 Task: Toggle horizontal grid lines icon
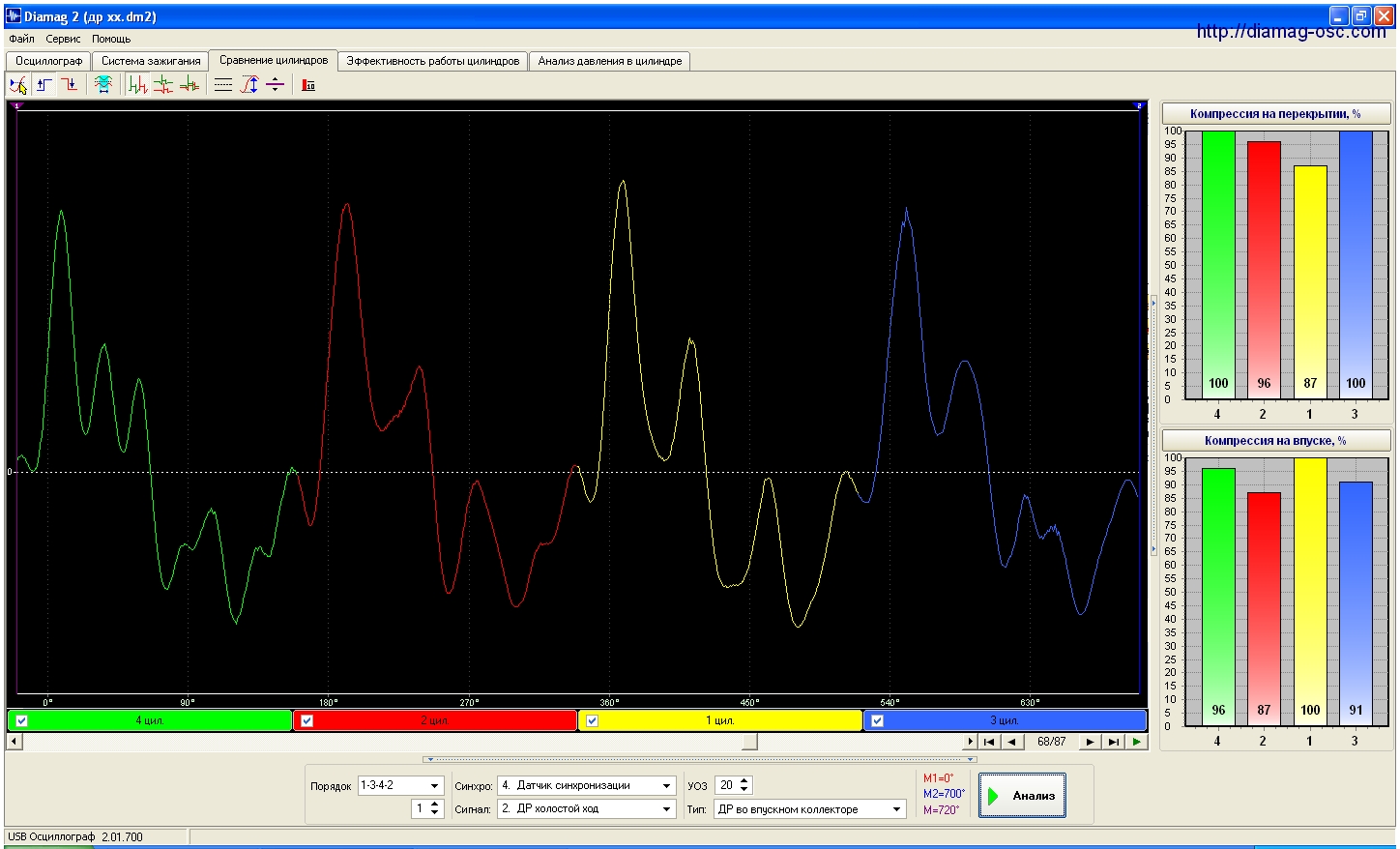pos(223,85)
